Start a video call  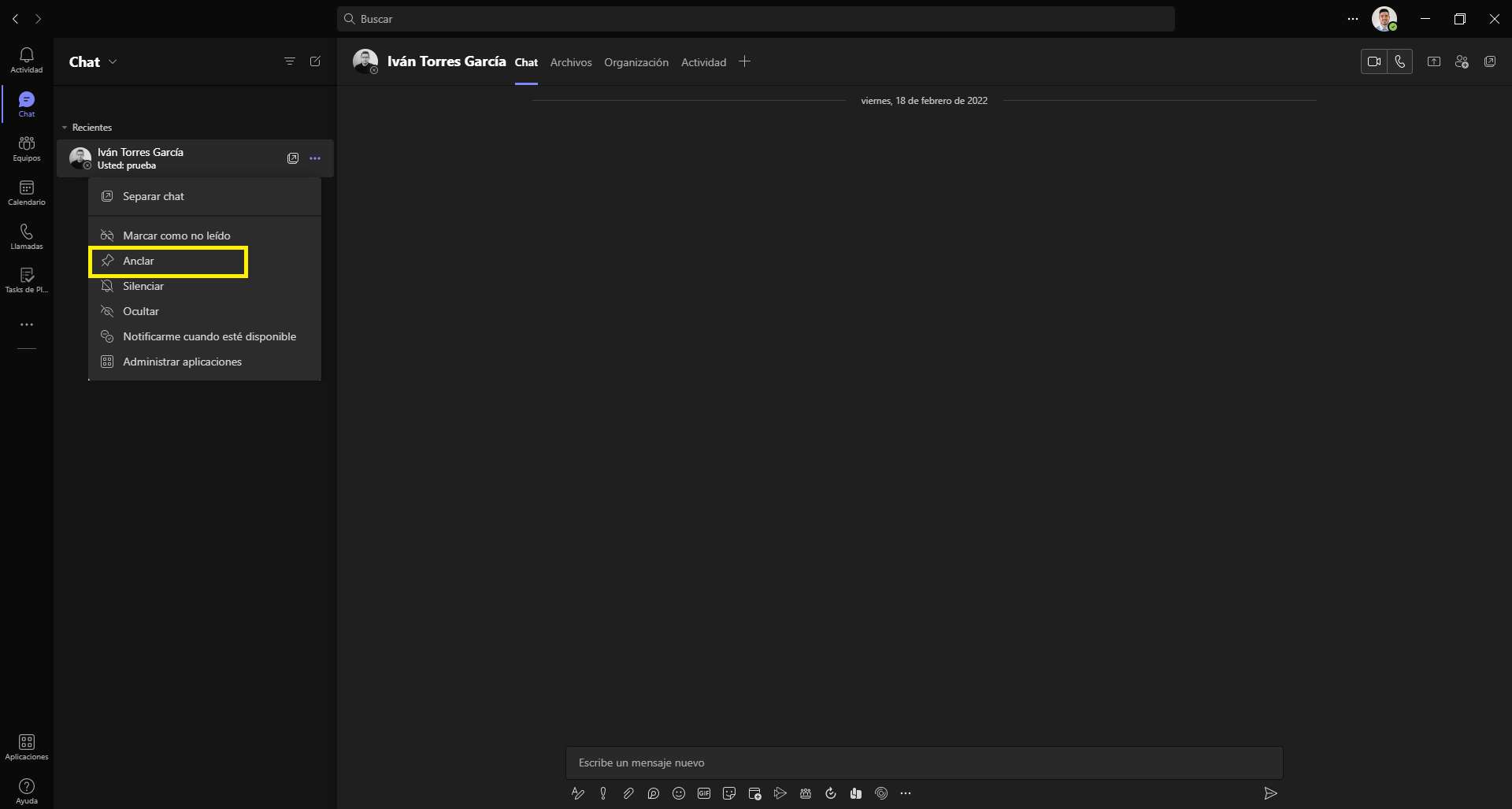pyautogui.click(x=1374, y=61)
